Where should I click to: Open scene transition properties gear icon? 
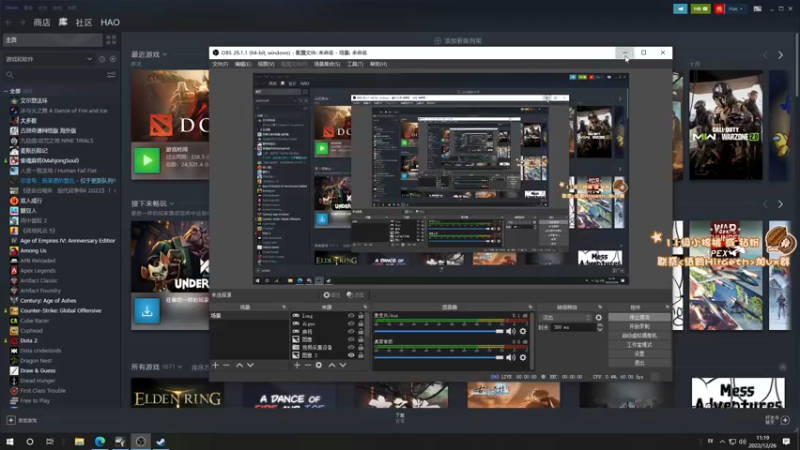point(598,317)
